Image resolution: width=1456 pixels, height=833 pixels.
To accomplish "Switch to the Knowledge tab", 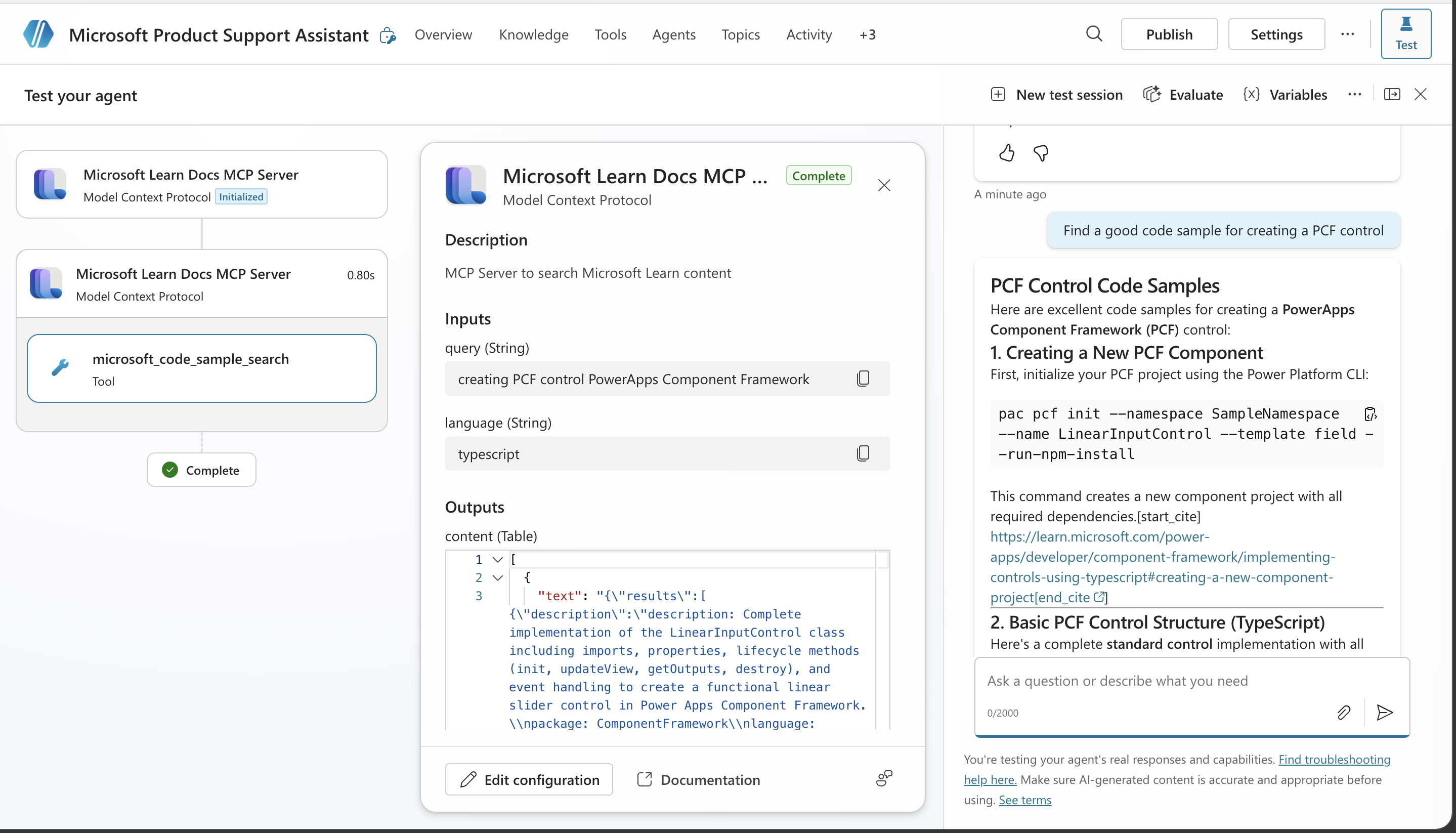I will point(534,34).
